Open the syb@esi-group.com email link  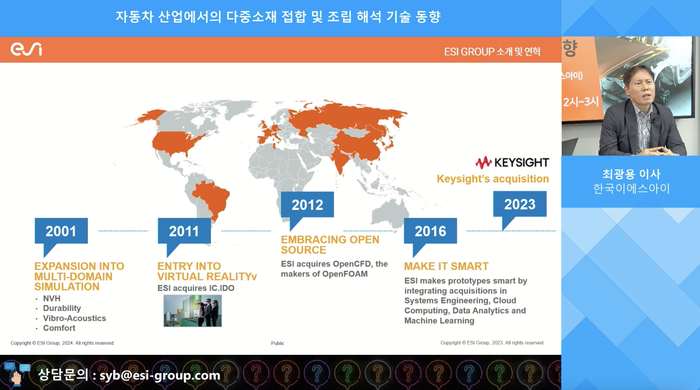pyautogui.click(x=160, y=375)
